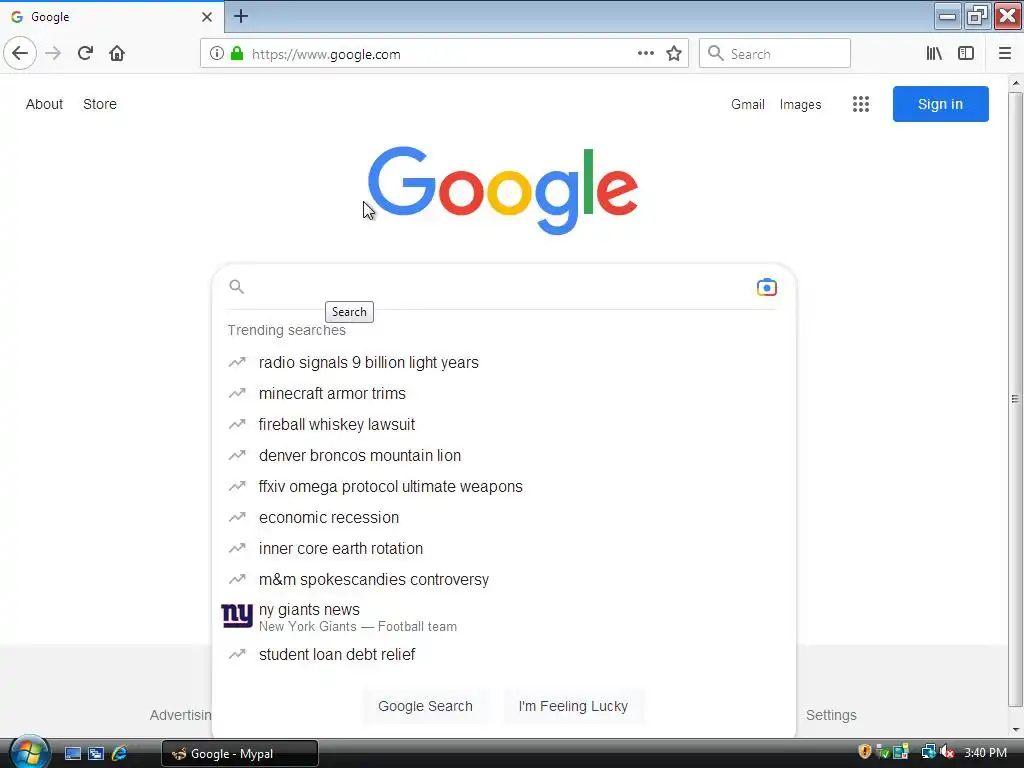This screenshot has height=768, width=1024.
Task: Open the About link
Action: coord(44,104)
